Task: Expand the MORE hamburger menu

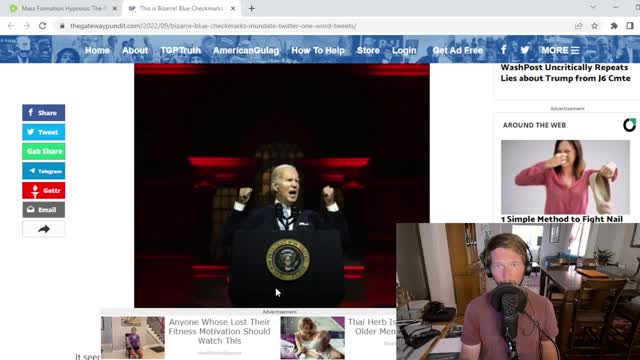Action: click(x=560, y=50)
